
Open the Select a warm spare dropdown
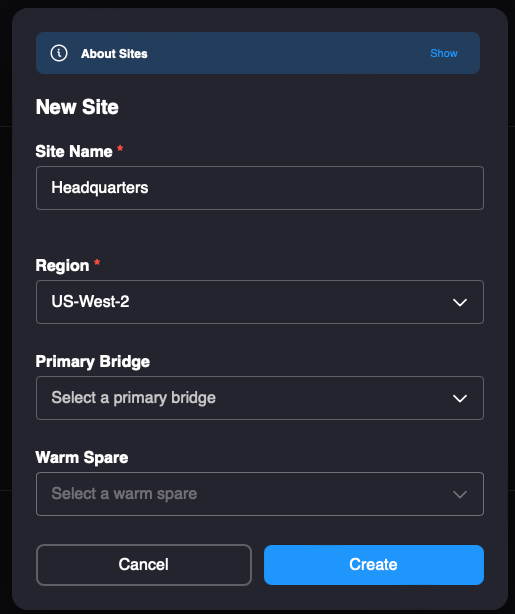260,494
